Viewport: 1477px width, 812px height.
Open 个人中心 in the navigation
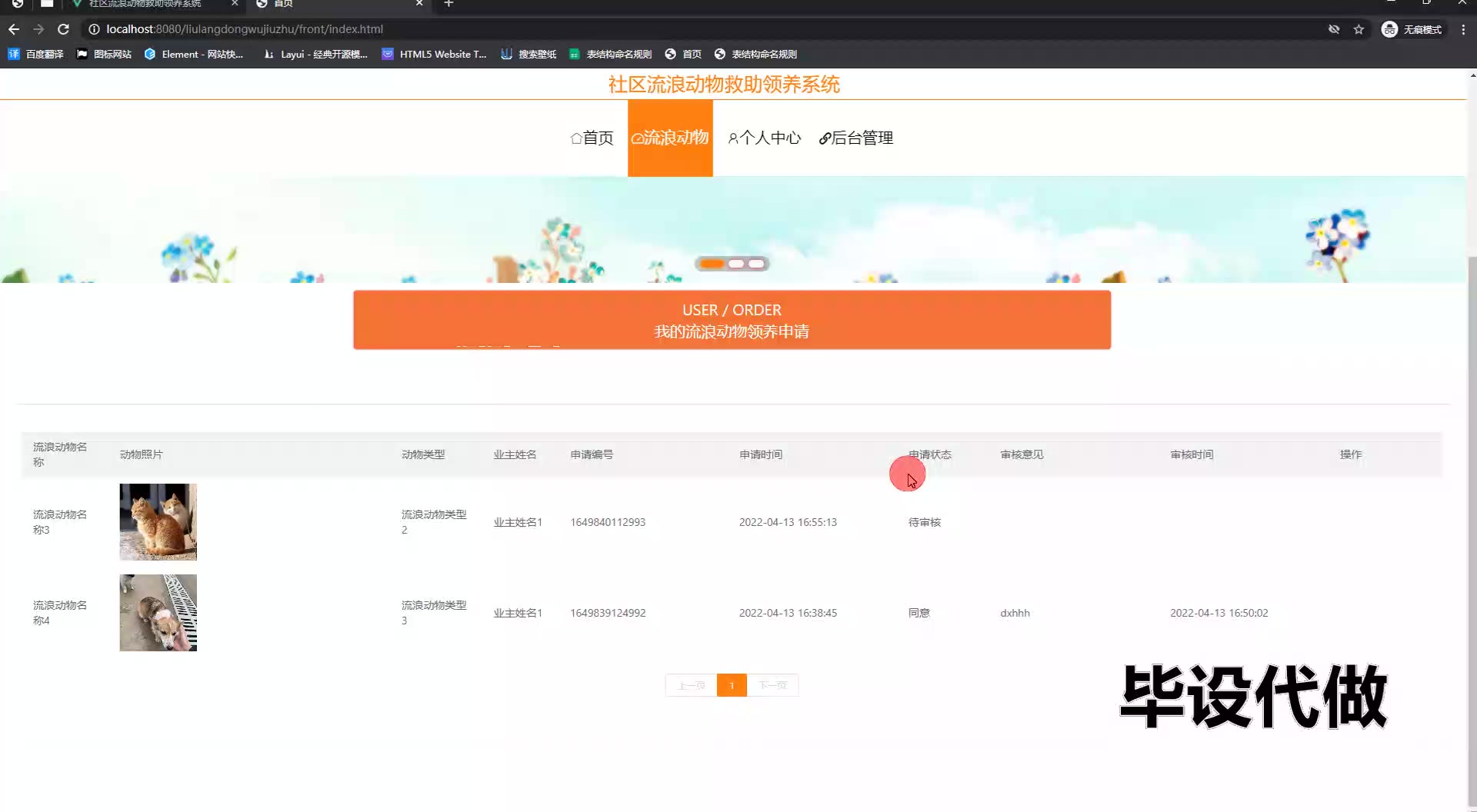click(x=765, y=138)
